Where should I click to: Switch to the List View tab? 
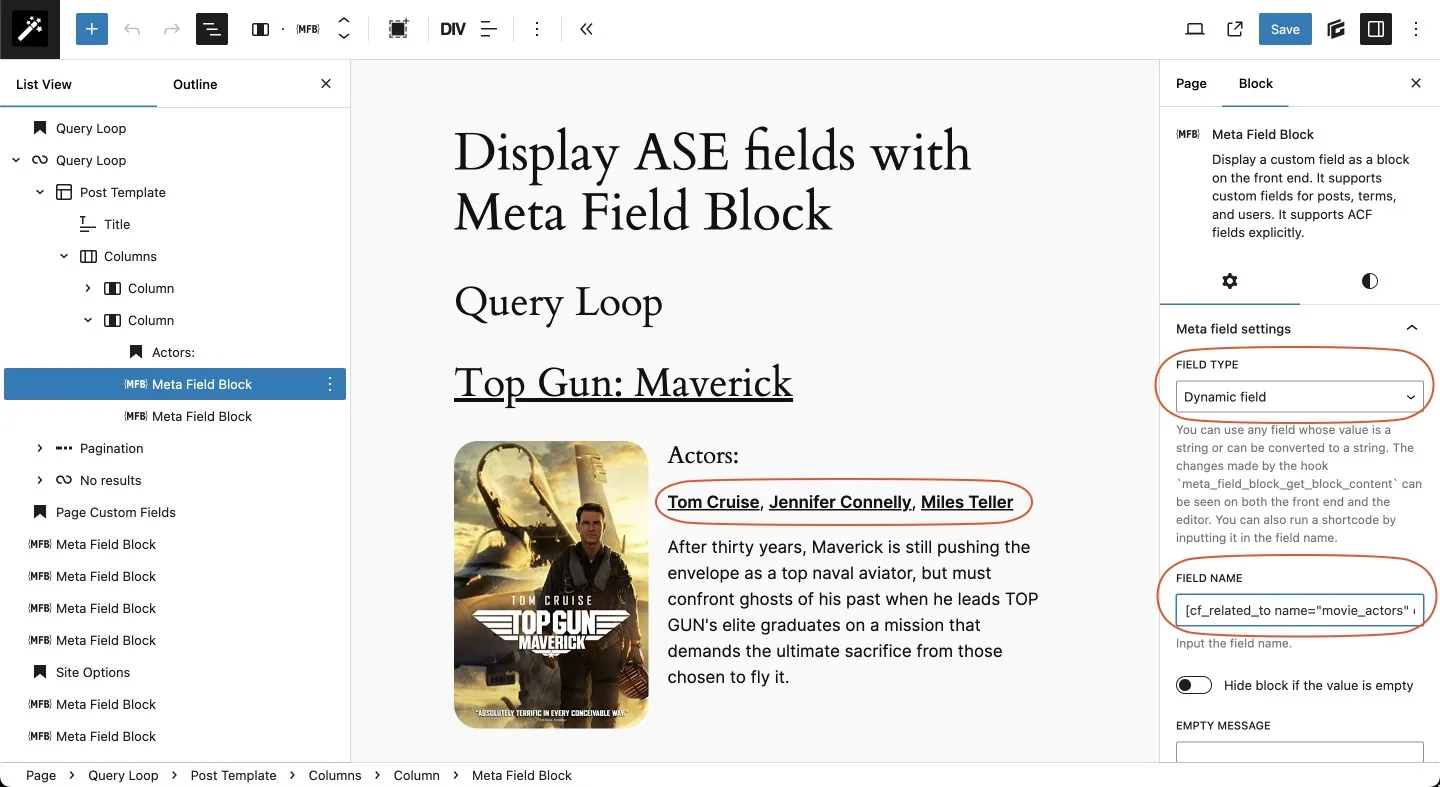(44, 84)
